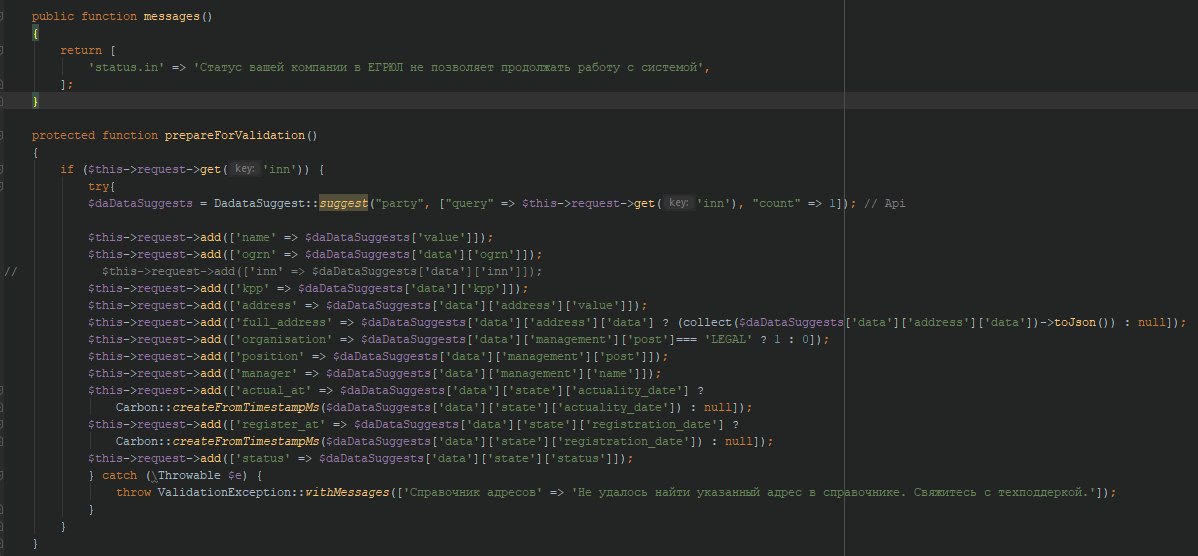Click the 'ogrn' key before the arrow
The height and width of the screenshot is (556, 1198).
tap(256, 254)
